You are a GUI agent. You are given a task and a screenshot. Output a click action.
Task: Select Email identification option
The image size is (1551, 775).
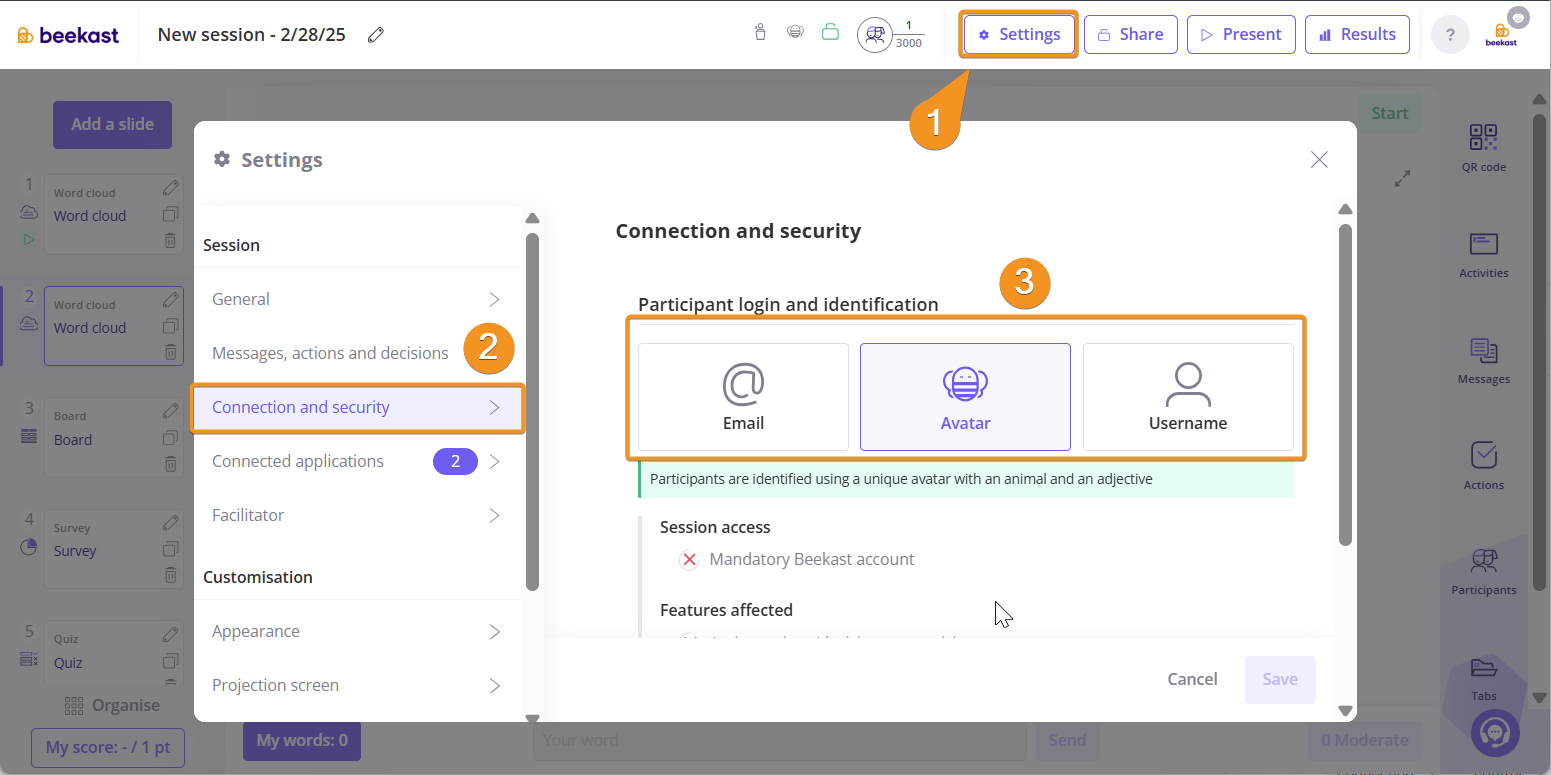743,397
